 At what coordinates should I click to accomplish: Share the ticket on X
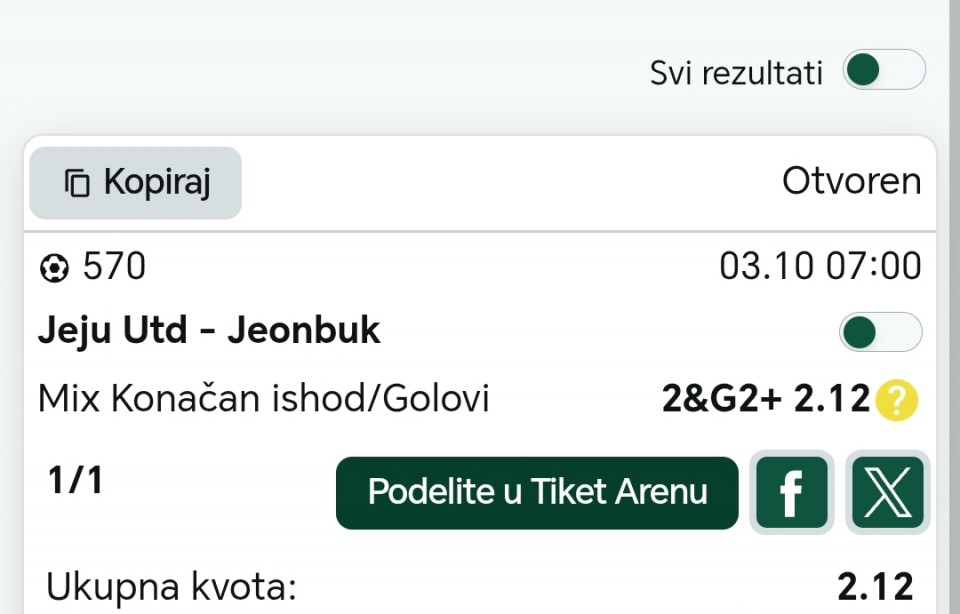tap(887, 492)
